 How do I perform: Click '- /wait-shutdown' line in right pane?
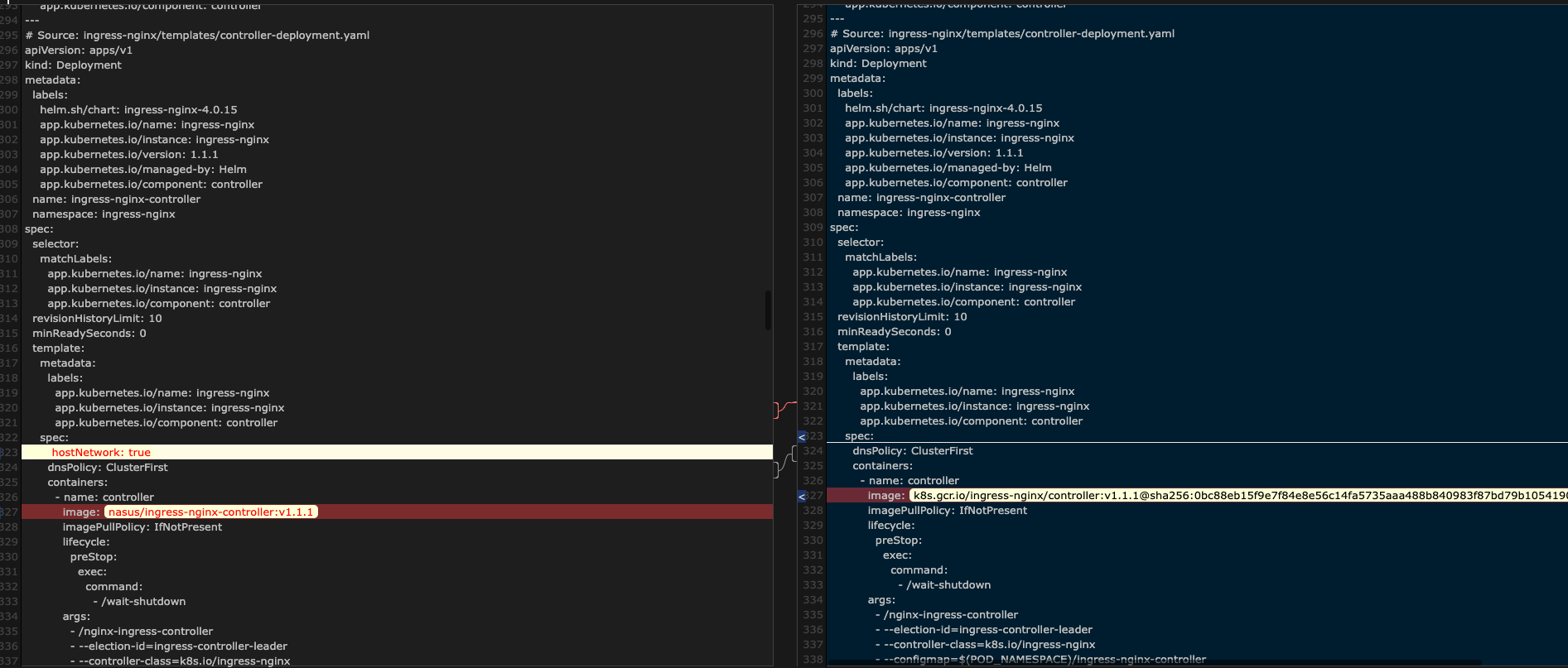[x=944, y=585]
